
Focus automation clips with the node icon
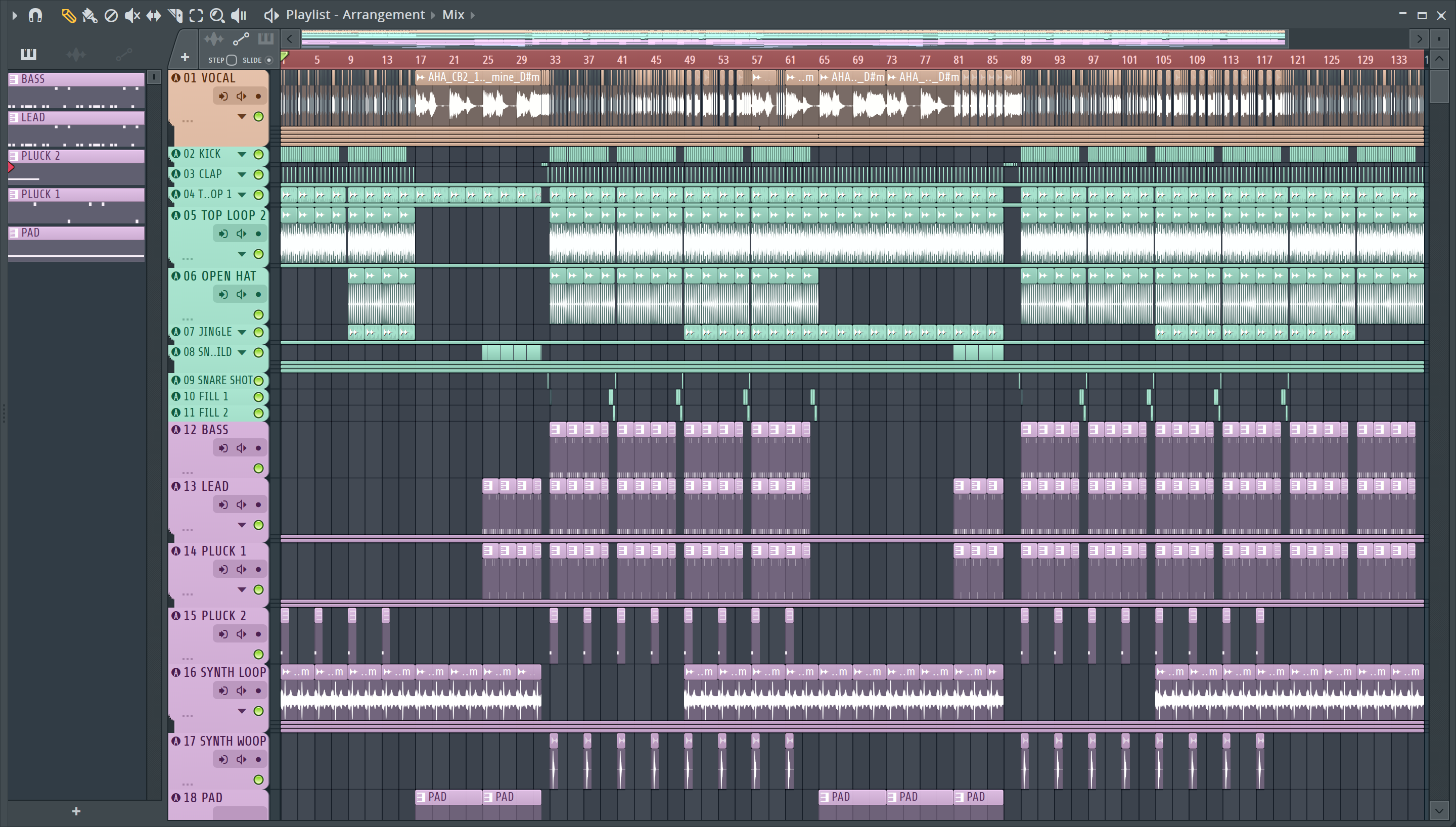pyautogui.click(x=241, y=38)
